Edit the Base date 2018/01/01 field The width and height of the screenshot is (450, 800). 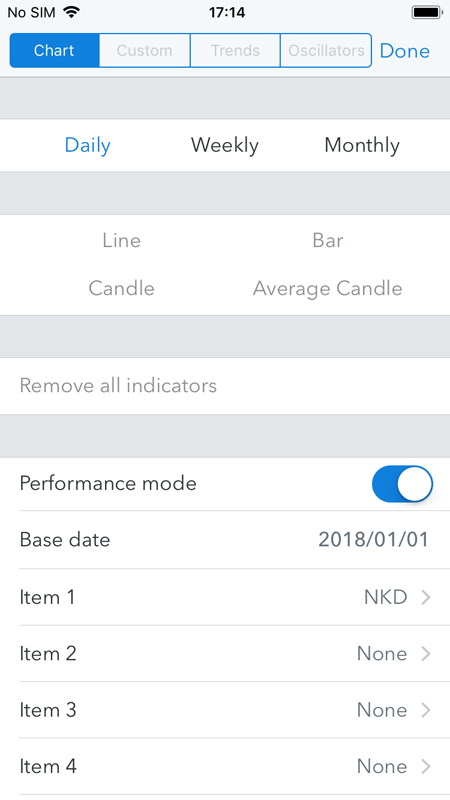click(x=225, y=540)
